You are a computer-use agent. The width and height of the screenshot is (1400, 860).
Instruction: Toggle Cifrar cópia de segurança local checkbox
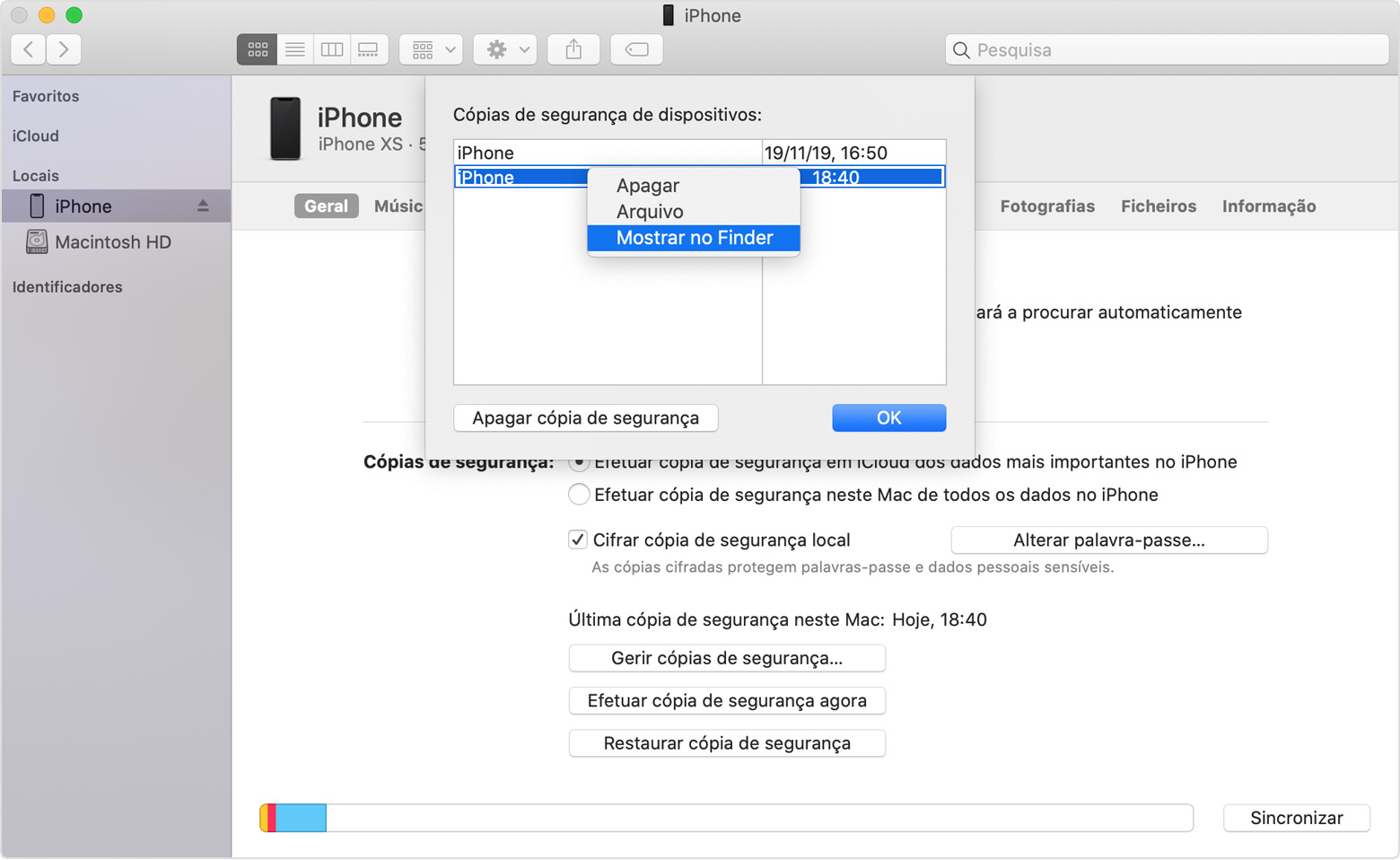coord(578,540)
